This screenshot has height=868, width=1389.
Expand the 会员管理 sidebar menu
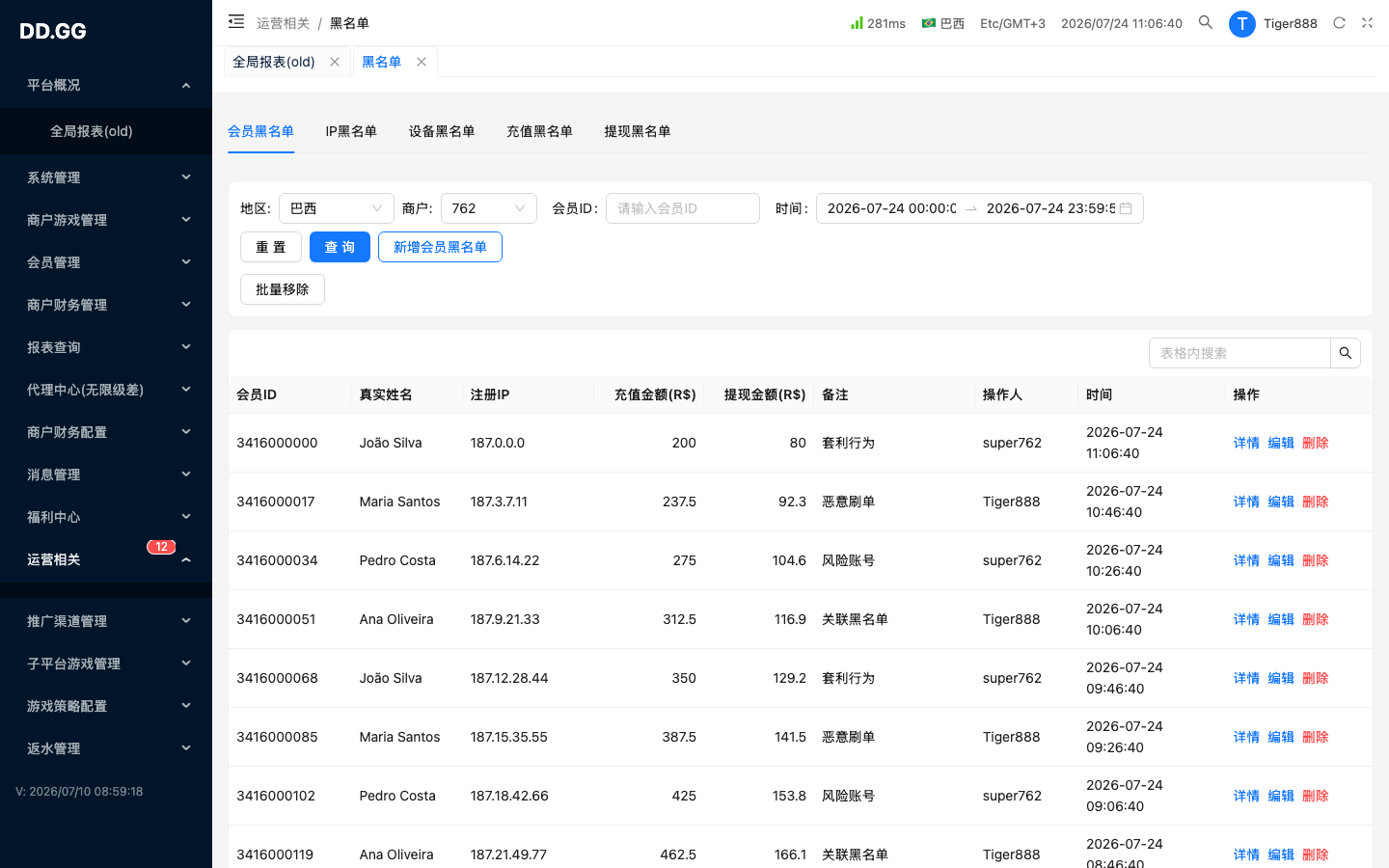(x=106, y=262)
